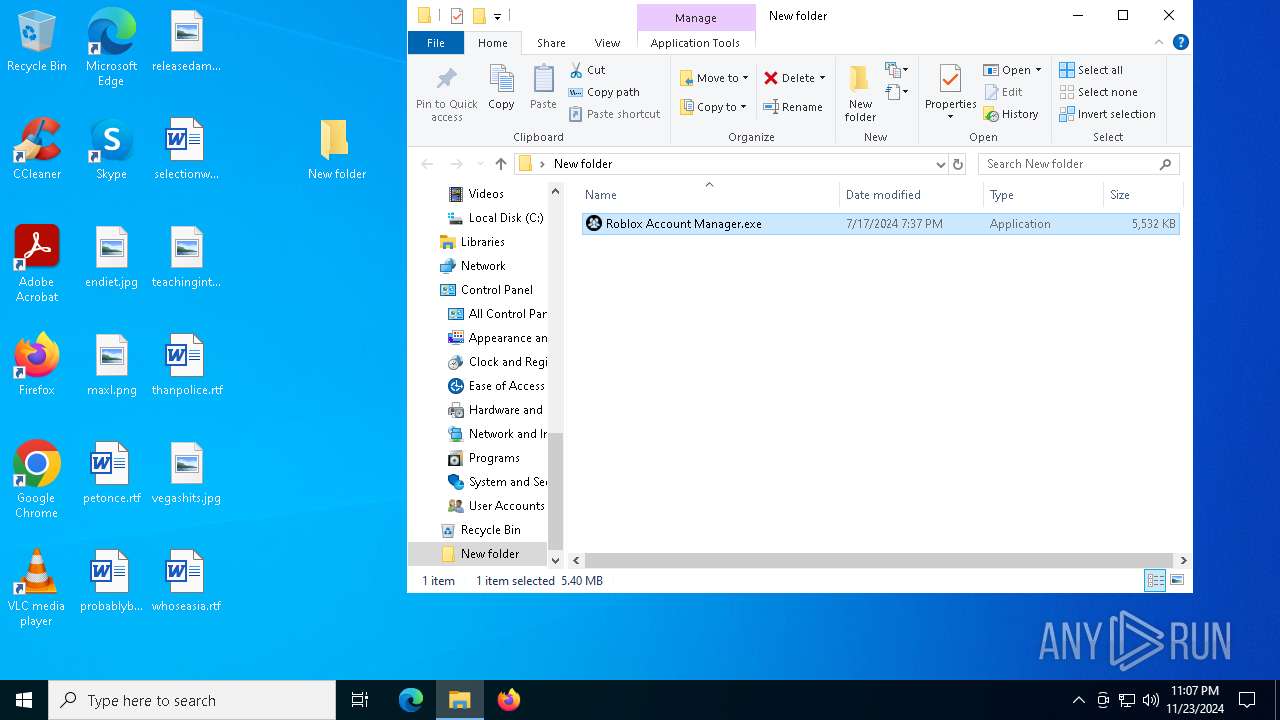Rename the selected file
The width and height of the screenshot is (1280, 720).
tap(793, 107)
